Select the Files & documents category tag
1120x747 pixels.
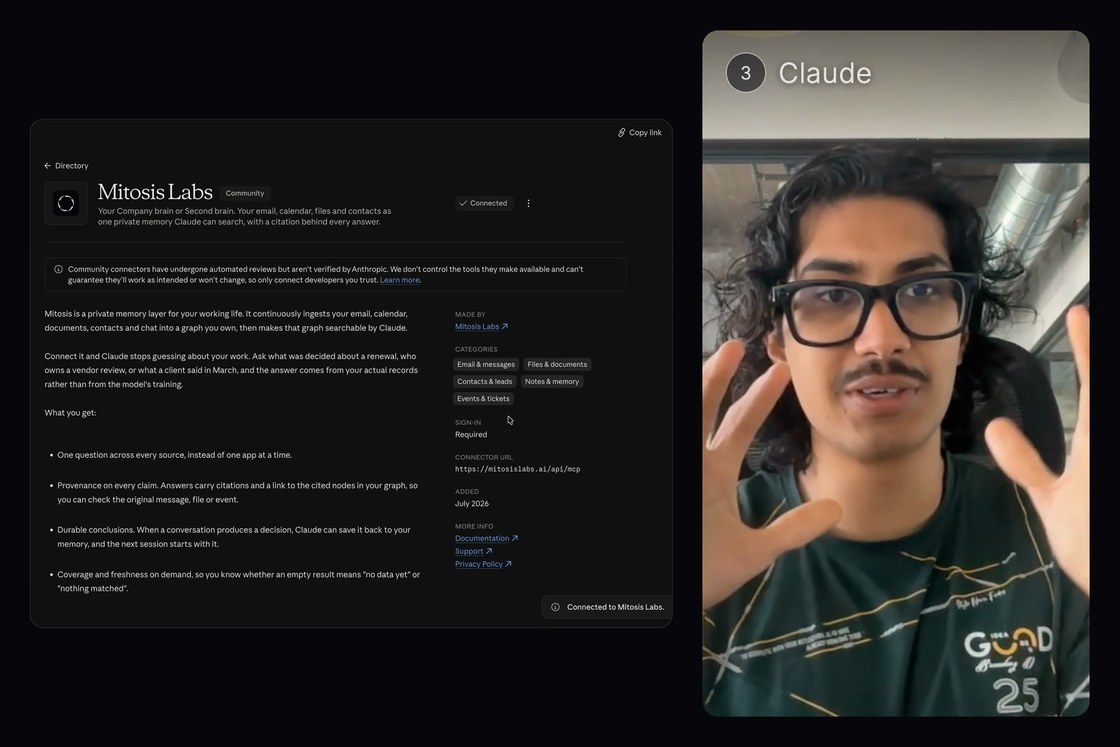[557, 364]
